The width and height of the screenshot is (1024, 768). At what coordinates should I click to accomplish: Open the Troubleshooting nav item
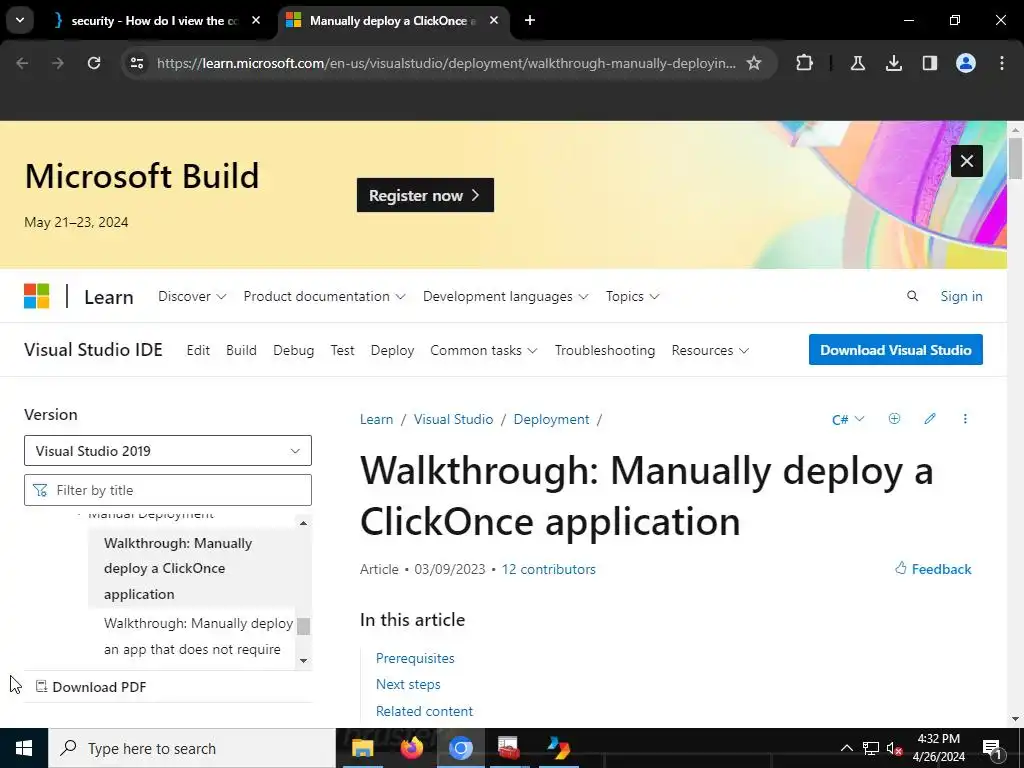(605, 350)
